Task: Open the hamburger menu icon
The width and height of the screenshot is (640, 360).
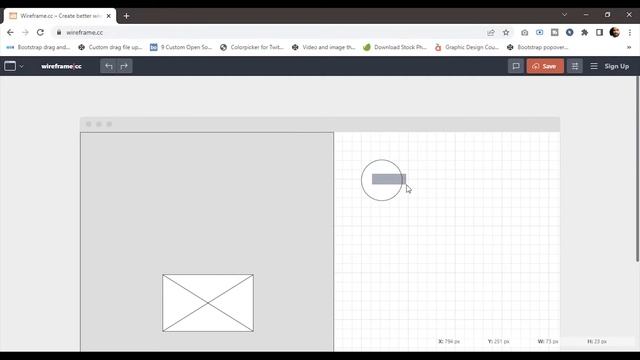Action: (x=594, y=66)
